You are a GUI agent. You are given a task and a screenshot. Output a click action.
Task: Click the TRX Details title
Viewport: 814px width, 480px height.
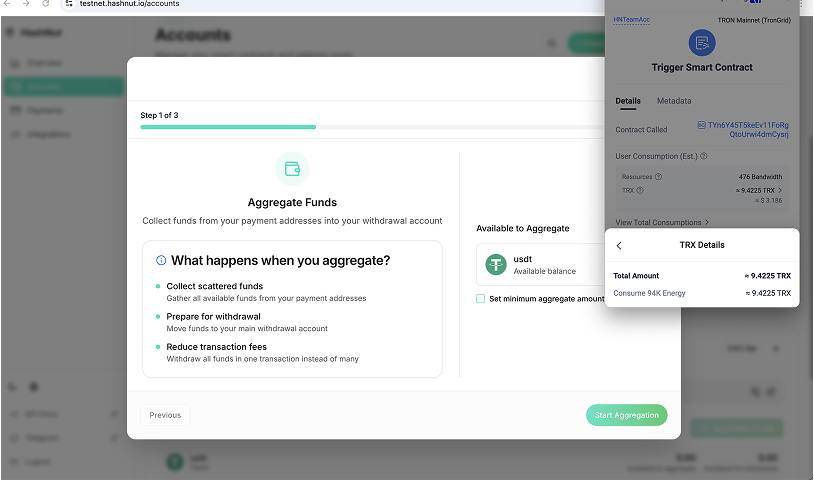702,245
